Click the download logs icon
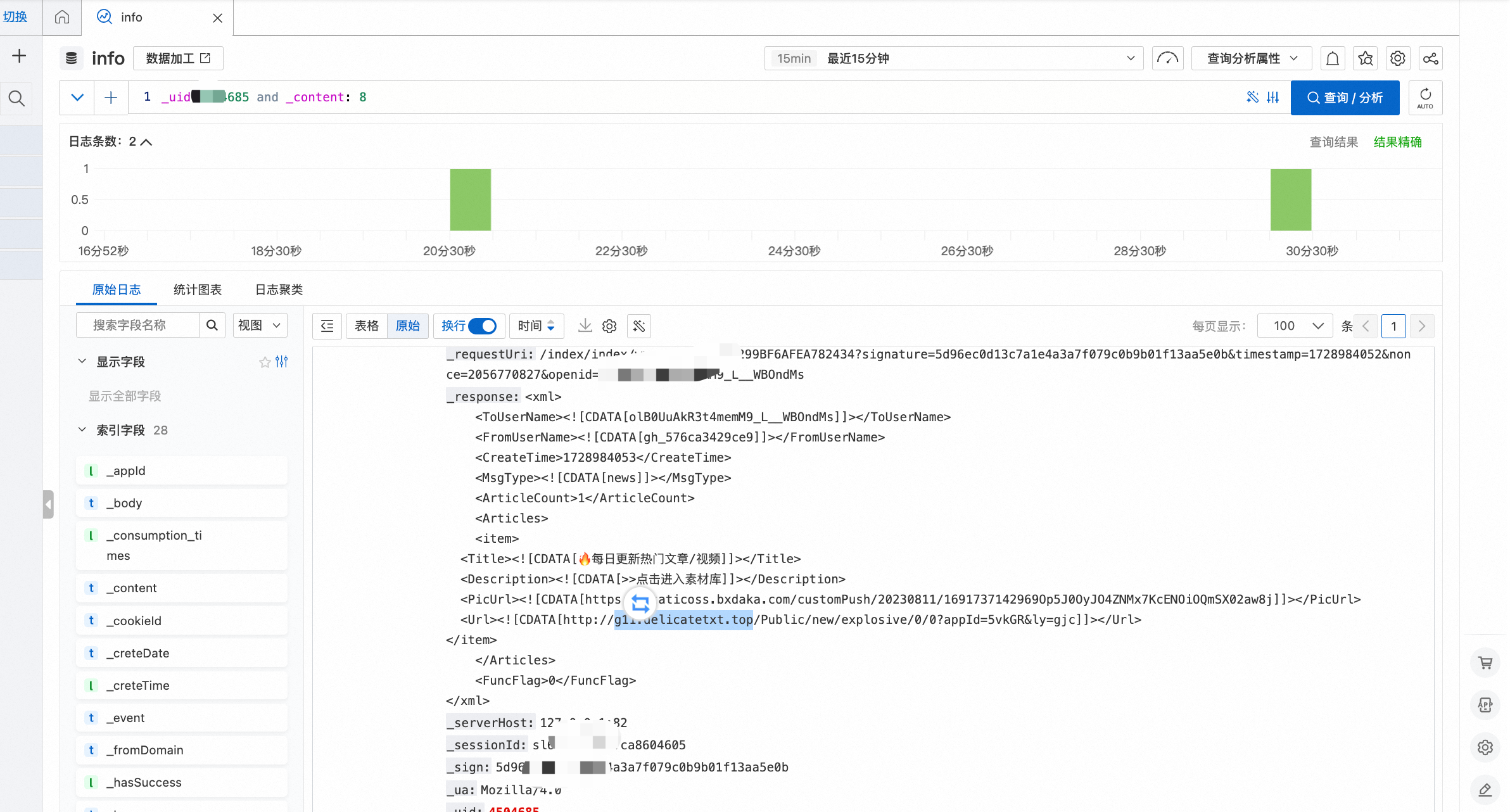 (585, 326)
